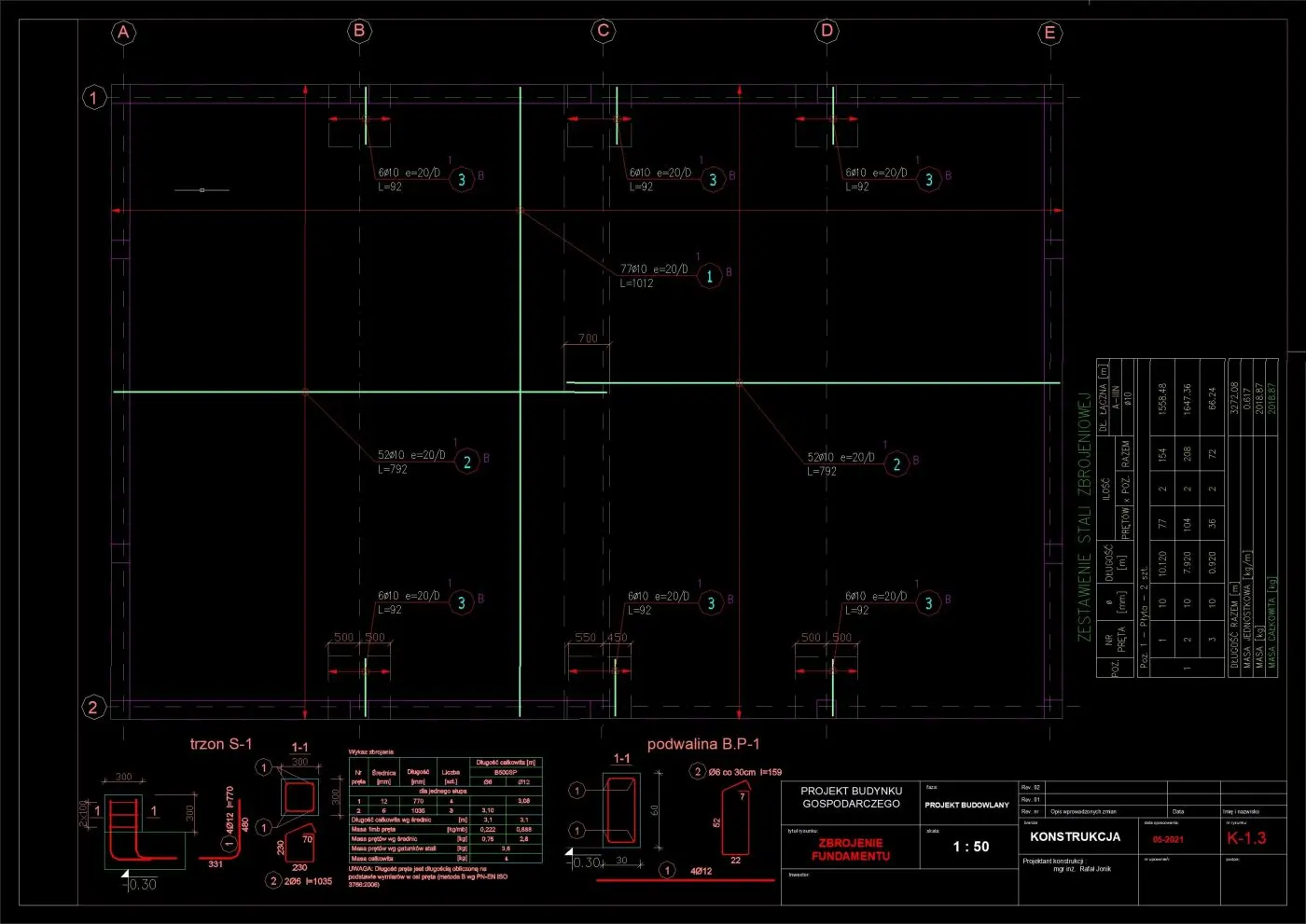Select the scale 1 : 50 field
This screenshot has width=1306, height=924.
click(970, 847)
